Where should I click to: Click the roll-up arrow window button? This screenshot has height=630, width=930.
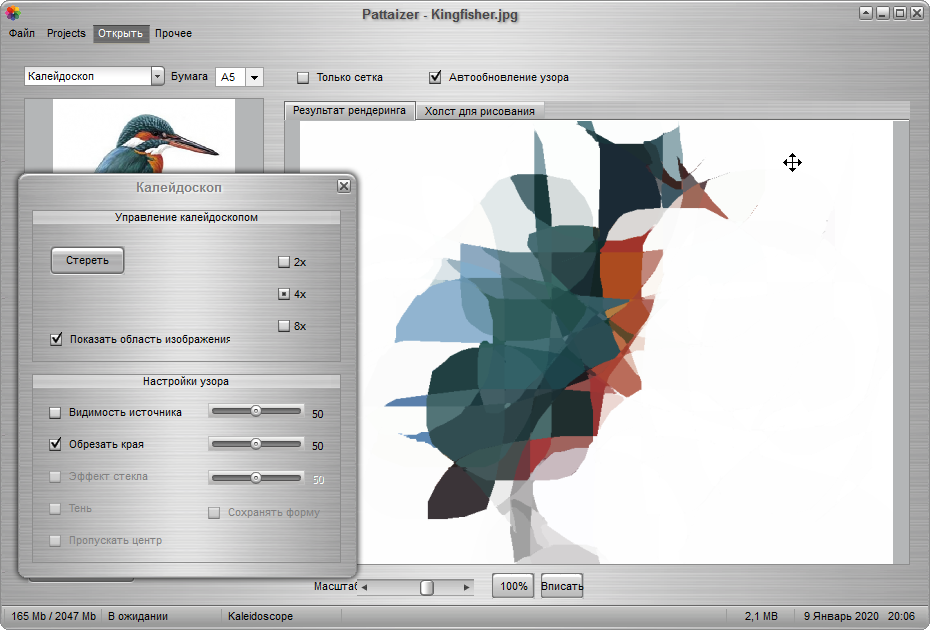pyautogui.click(x=866, y=13)
